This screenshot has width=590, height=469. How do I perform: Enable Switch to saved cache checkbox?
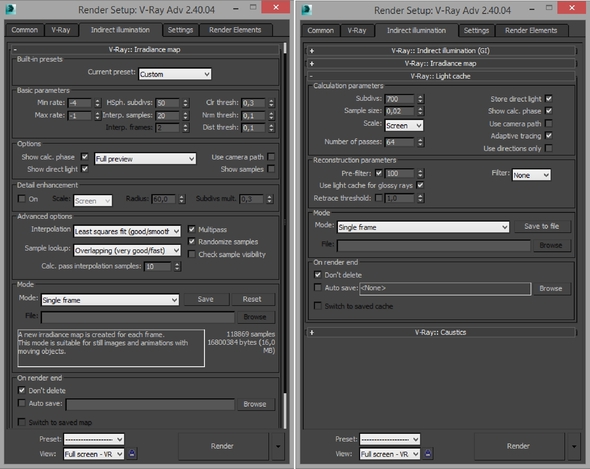tap(318, 306)
